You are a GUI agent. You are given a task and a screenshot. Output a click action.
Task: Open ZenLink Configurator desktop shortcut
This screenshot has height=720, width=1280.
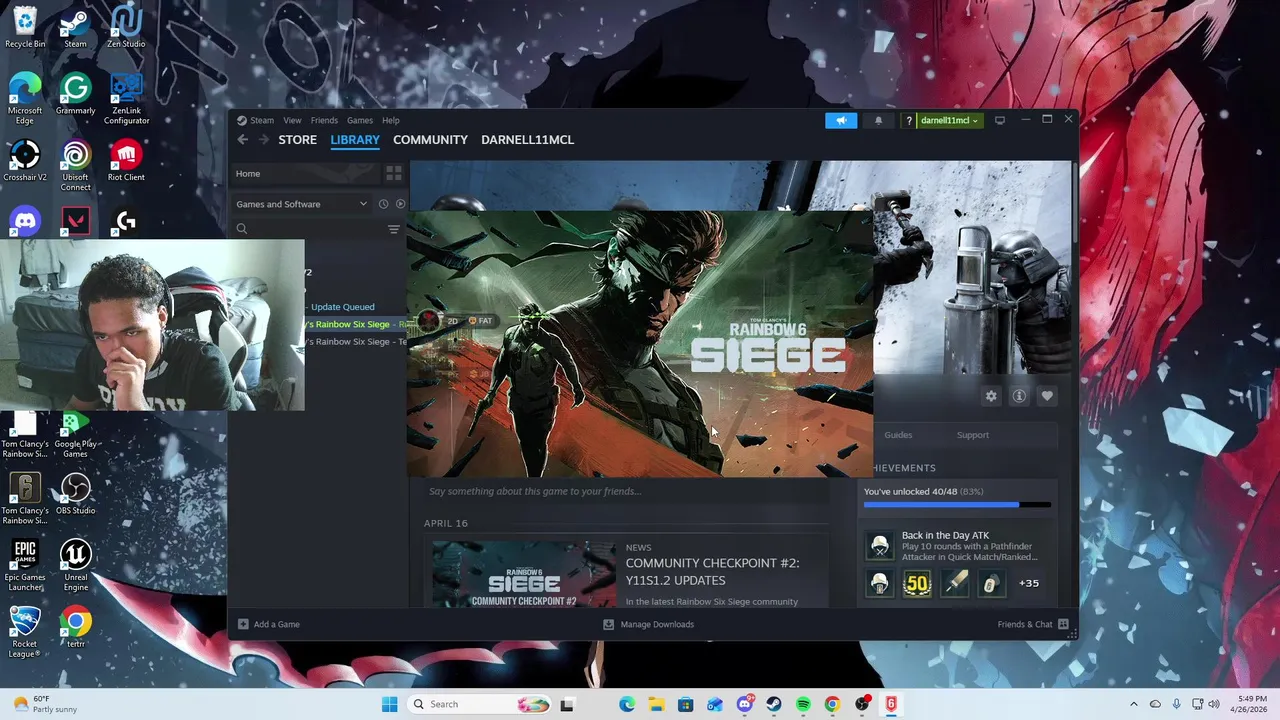126,99
